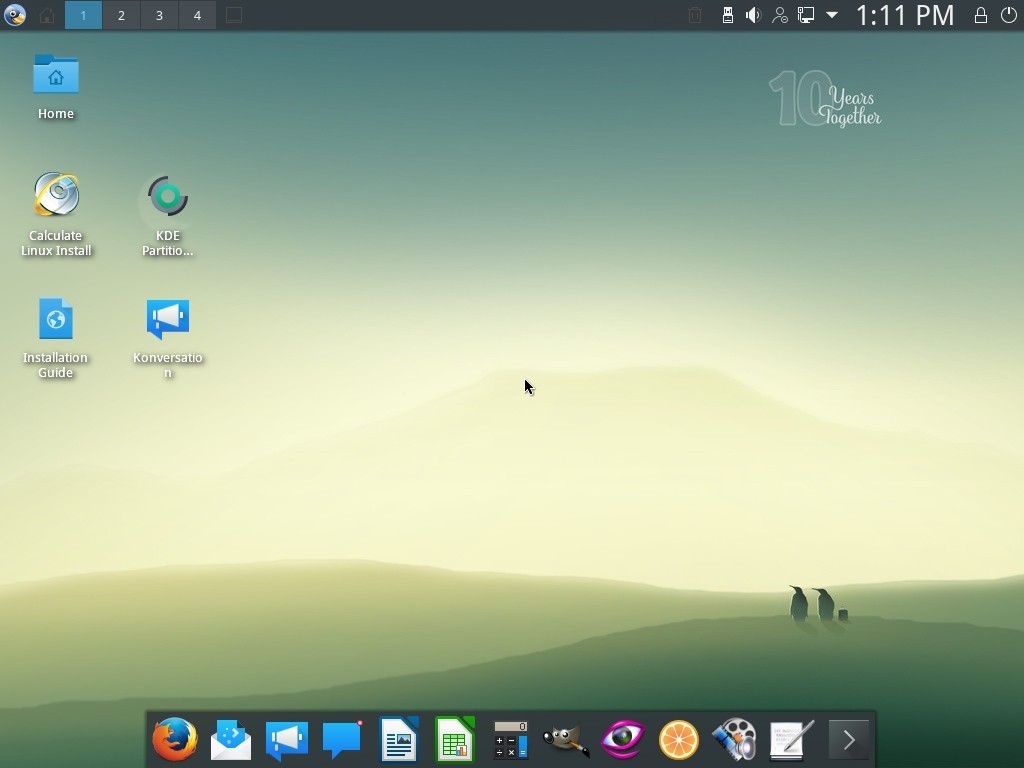Screen dimensions: 1024x768
Task: Click the device notifier tray icon
Action: coord(727,15)
